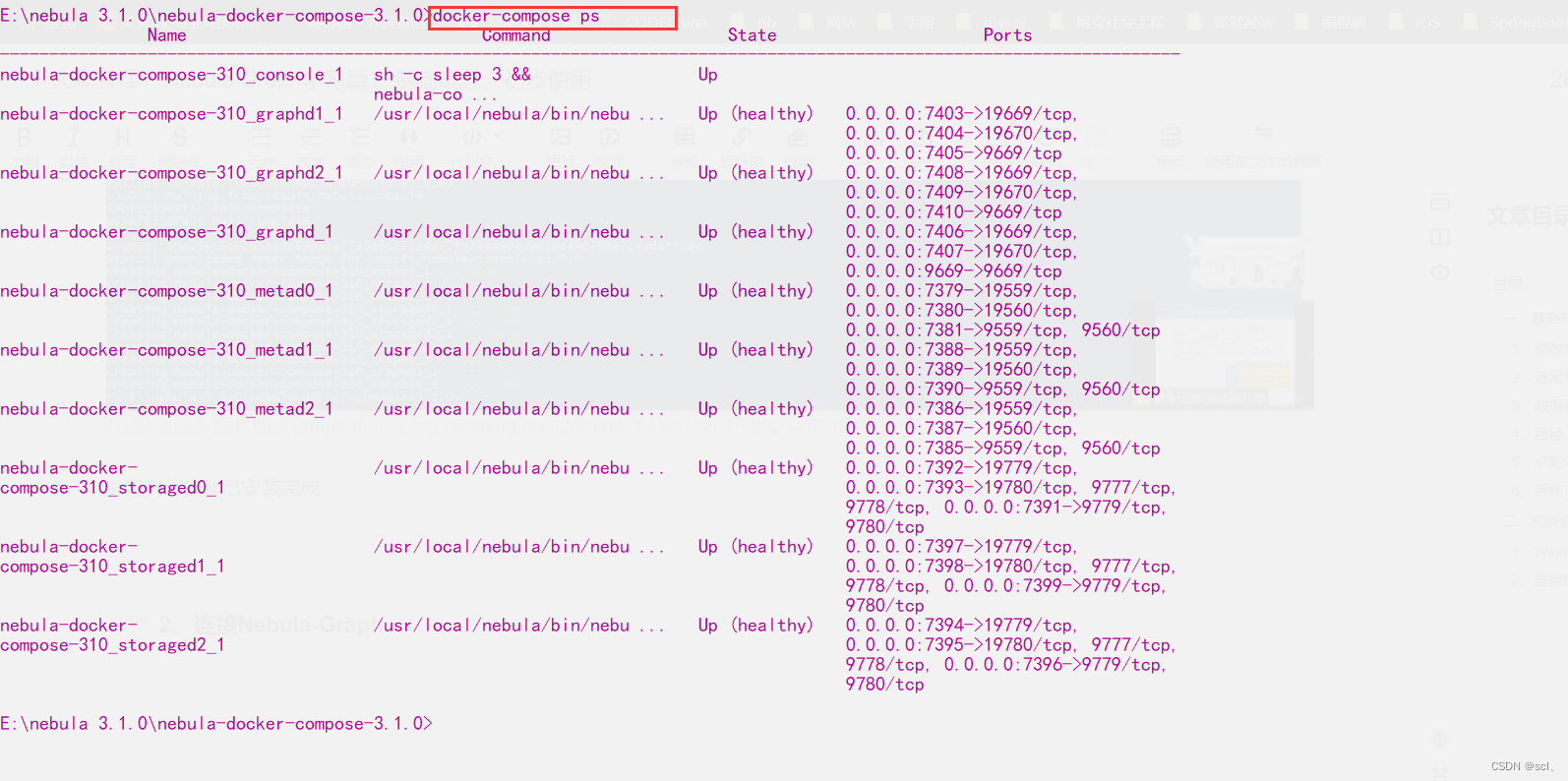Click port mapping 0.0.0.0:7399->9779/tcp

pos(1055,586)
